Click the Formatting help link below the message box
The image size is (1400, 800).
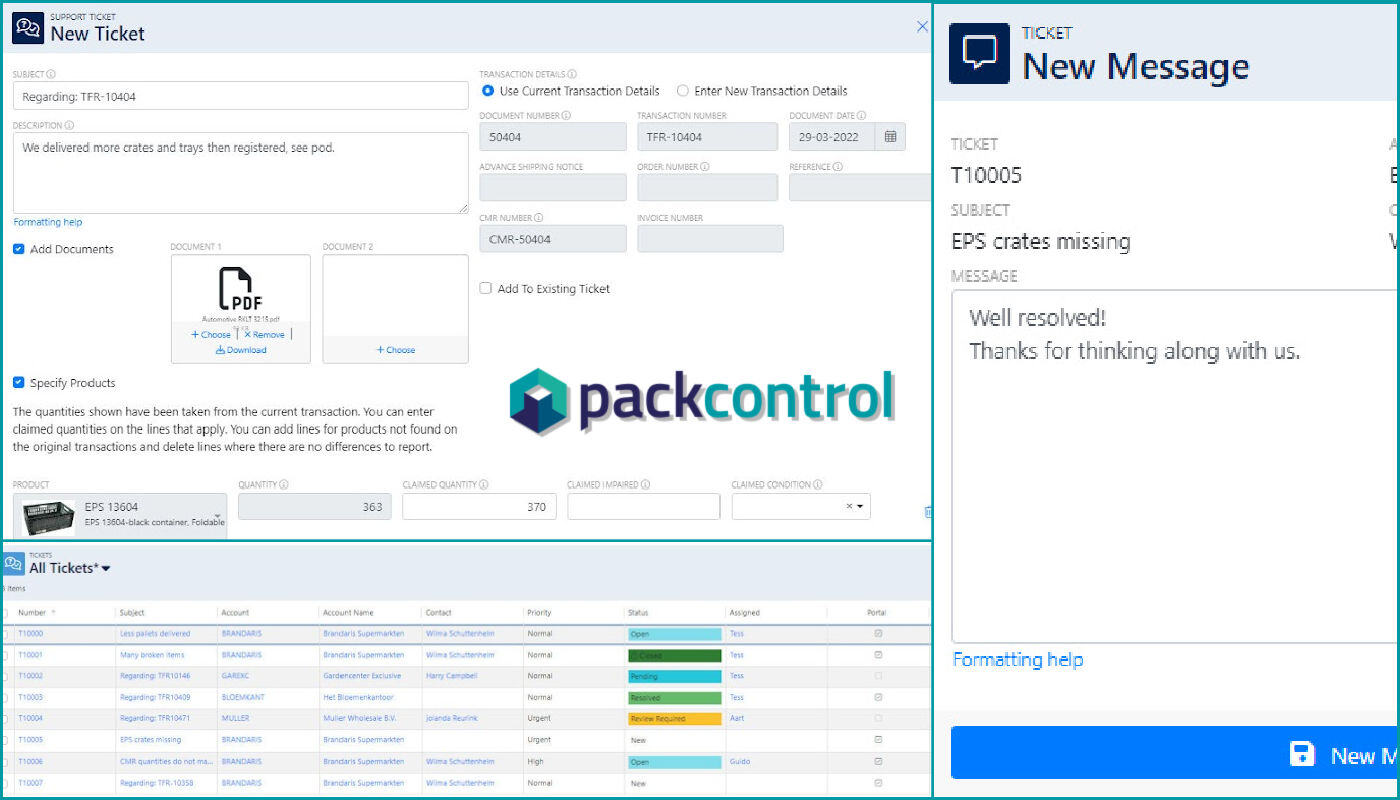coord(1017,659)
